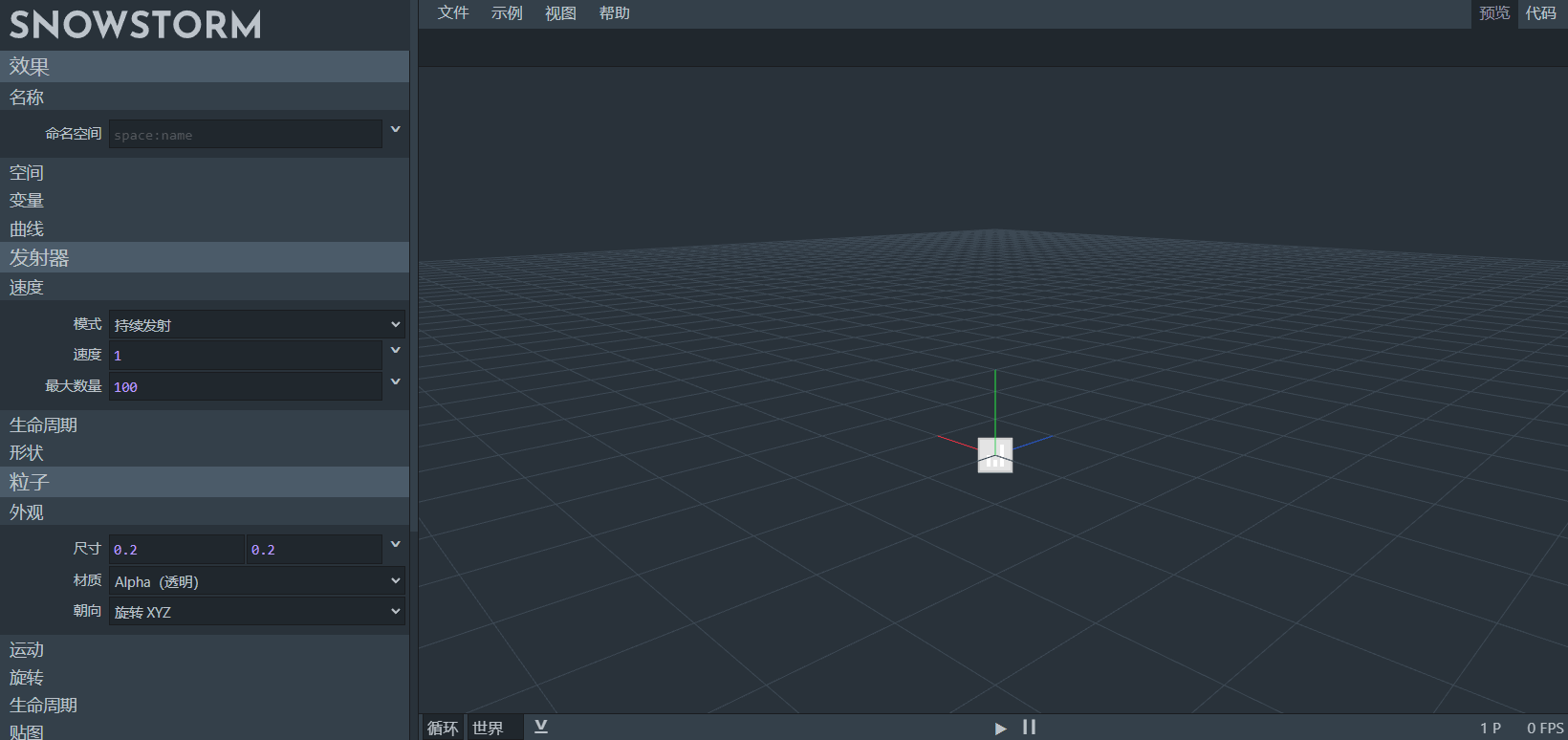Image resolution: width=1568 pixels, height=740 pixels.
Task: Pause the particle preview
Action: [x=1030, y=728]
